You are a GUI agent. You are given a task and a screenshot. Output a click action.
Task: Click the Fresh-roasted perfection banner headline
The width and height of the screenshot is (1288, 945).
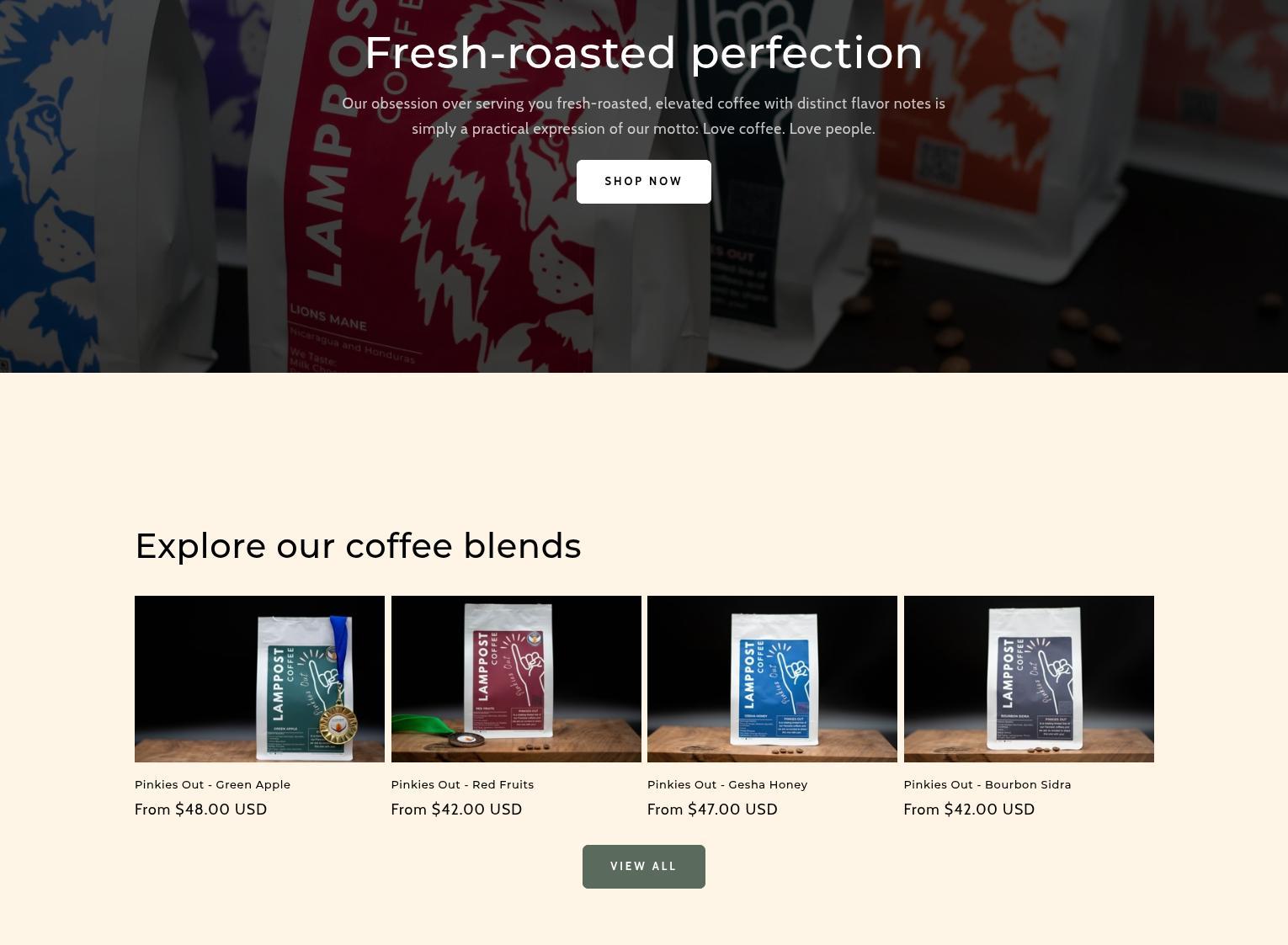(643, 53)
